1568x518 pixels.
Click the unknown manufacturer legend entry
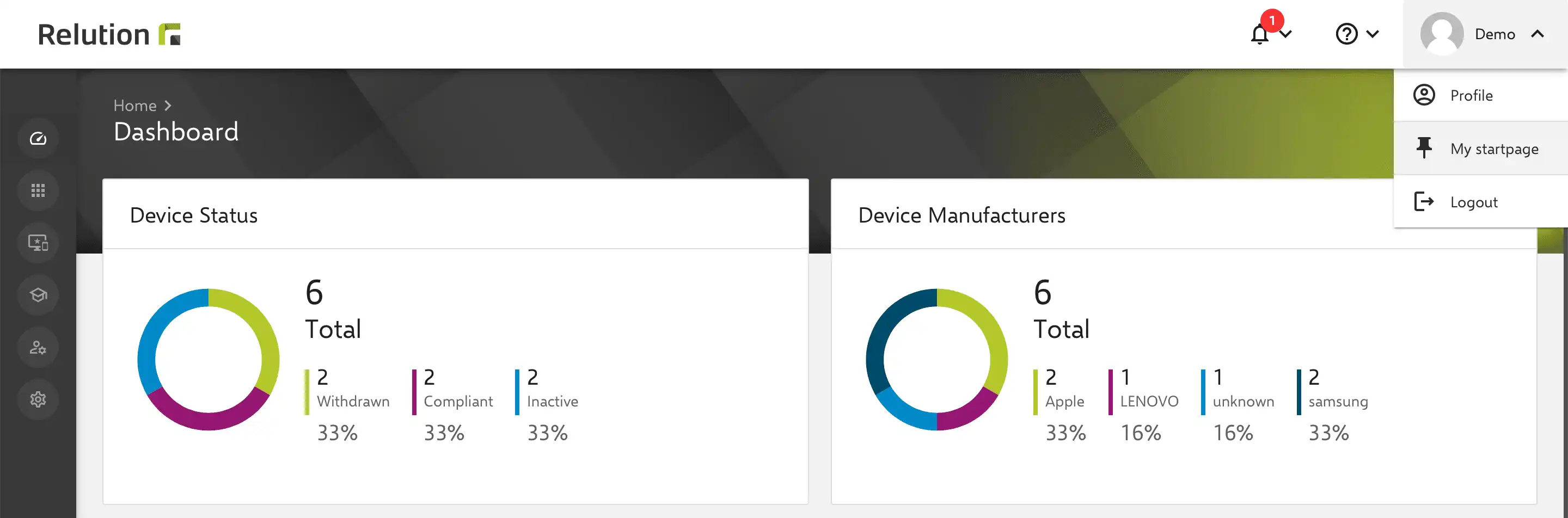(1238, 405)
